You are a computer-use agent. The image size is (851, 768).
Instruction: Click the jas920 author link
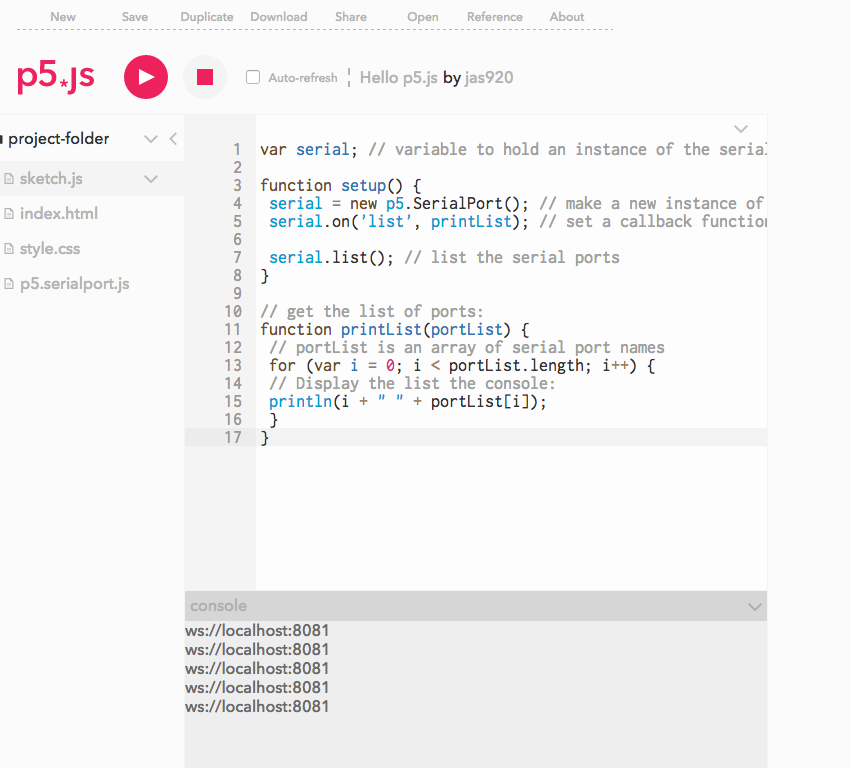489,77
